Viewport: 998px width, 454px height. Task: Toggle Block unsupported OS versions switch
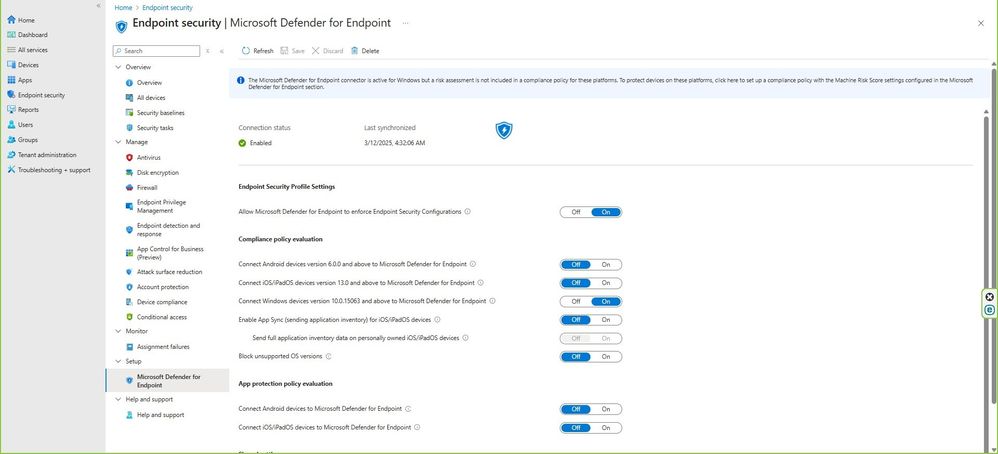coord(591,357)
